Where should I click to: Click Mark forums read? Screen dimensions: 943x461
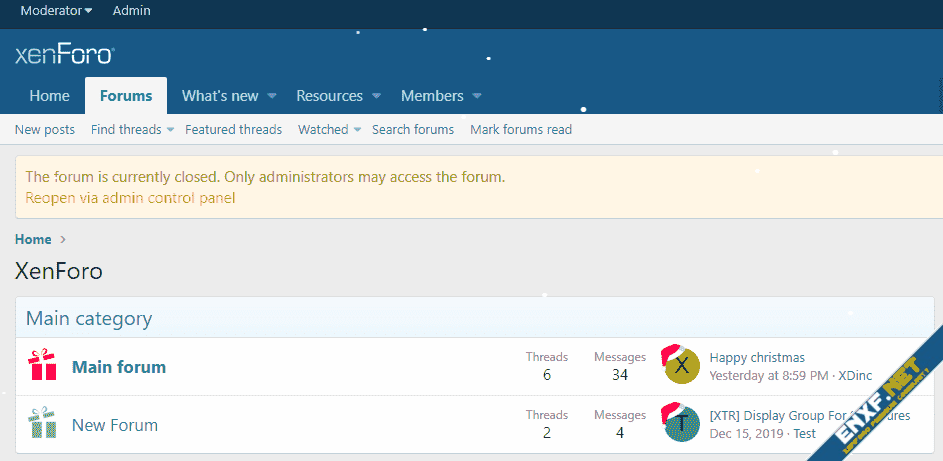point(521,130)
